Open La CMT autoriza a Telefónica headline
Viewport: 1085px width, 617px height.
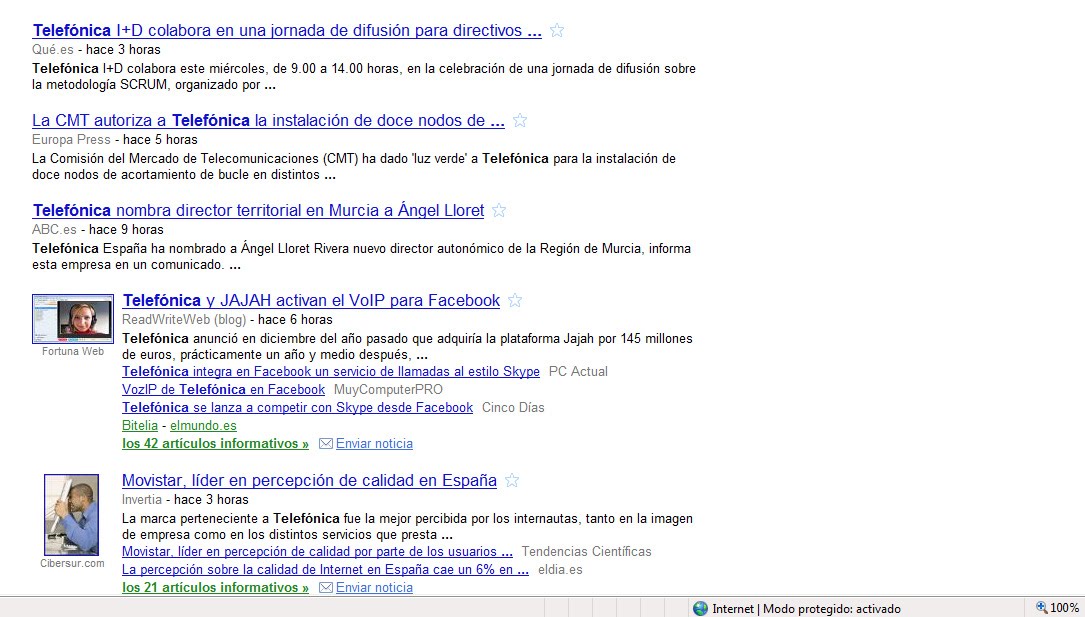[268, 120]
